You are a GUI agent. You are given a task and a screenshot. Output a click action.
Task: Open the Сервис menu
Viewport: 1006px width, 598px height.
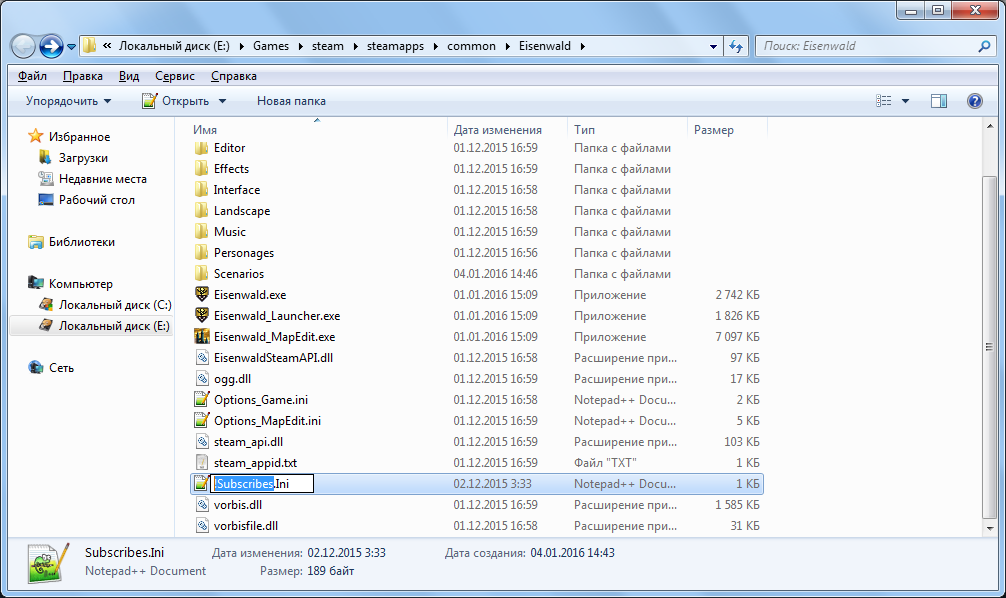pos(175,76)
